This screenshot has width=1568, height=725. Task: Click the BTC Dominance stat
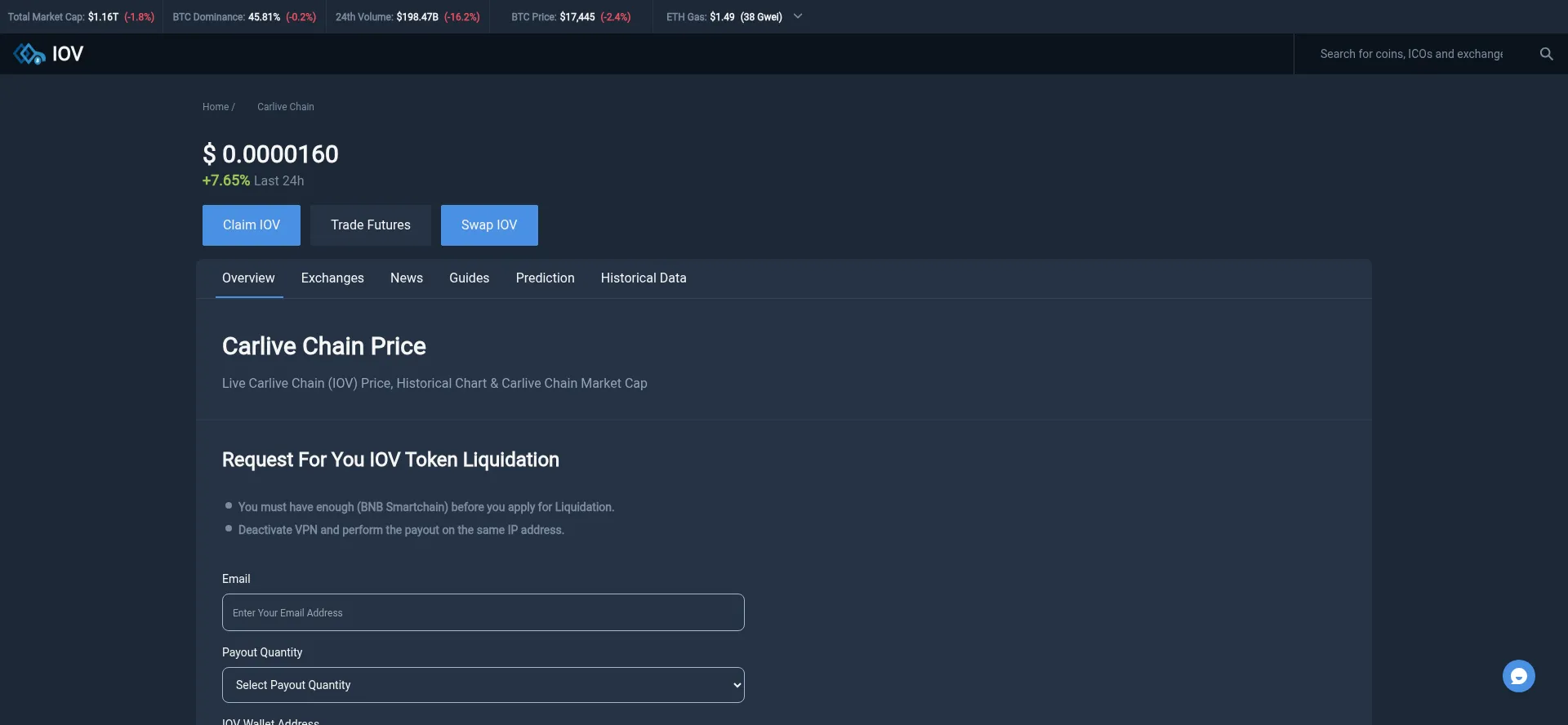[244, 16]
